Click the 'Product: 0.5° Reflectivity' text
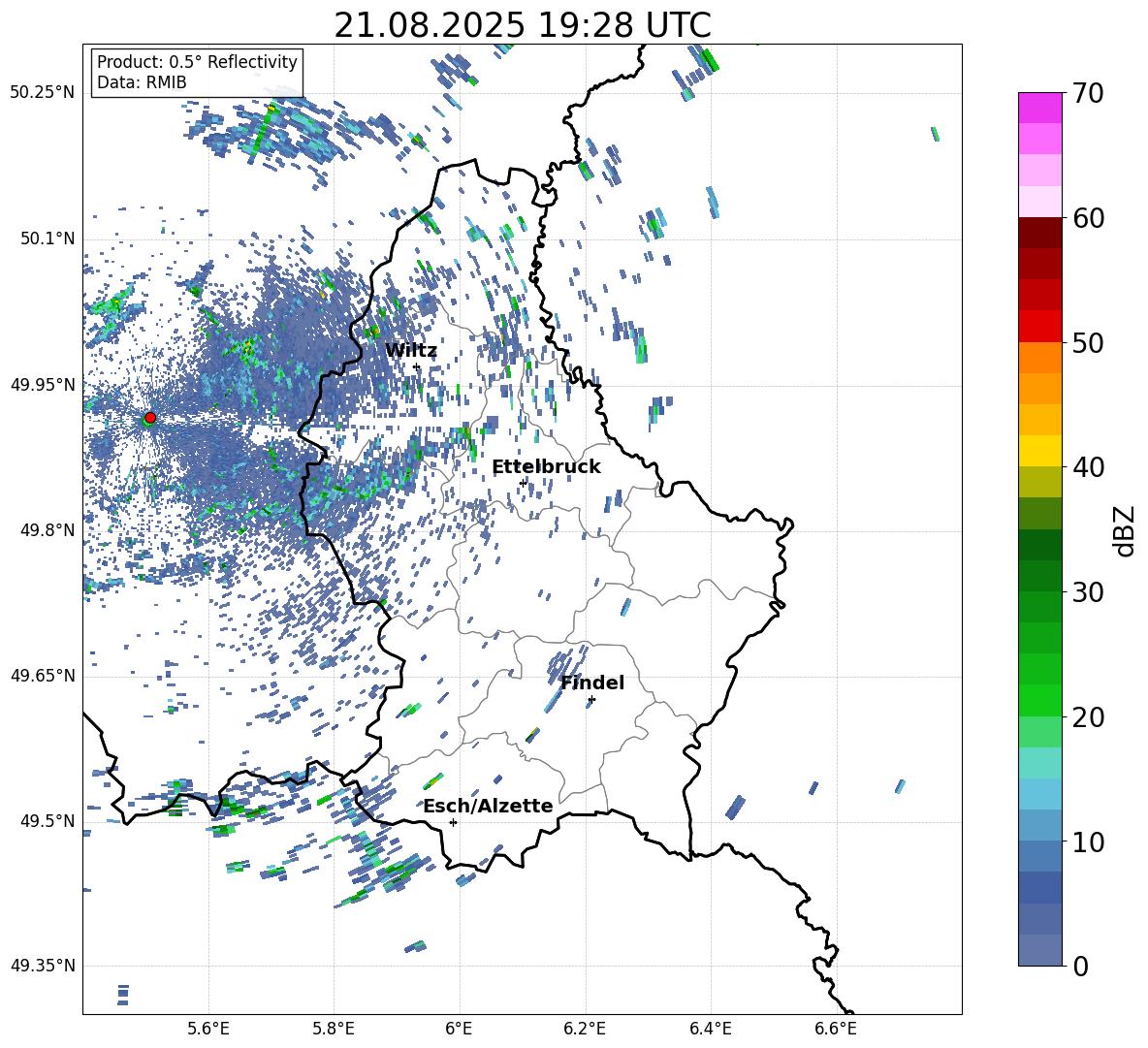Image resolution: width=1148 pixels, height=1048 pixels. (197, 62)
